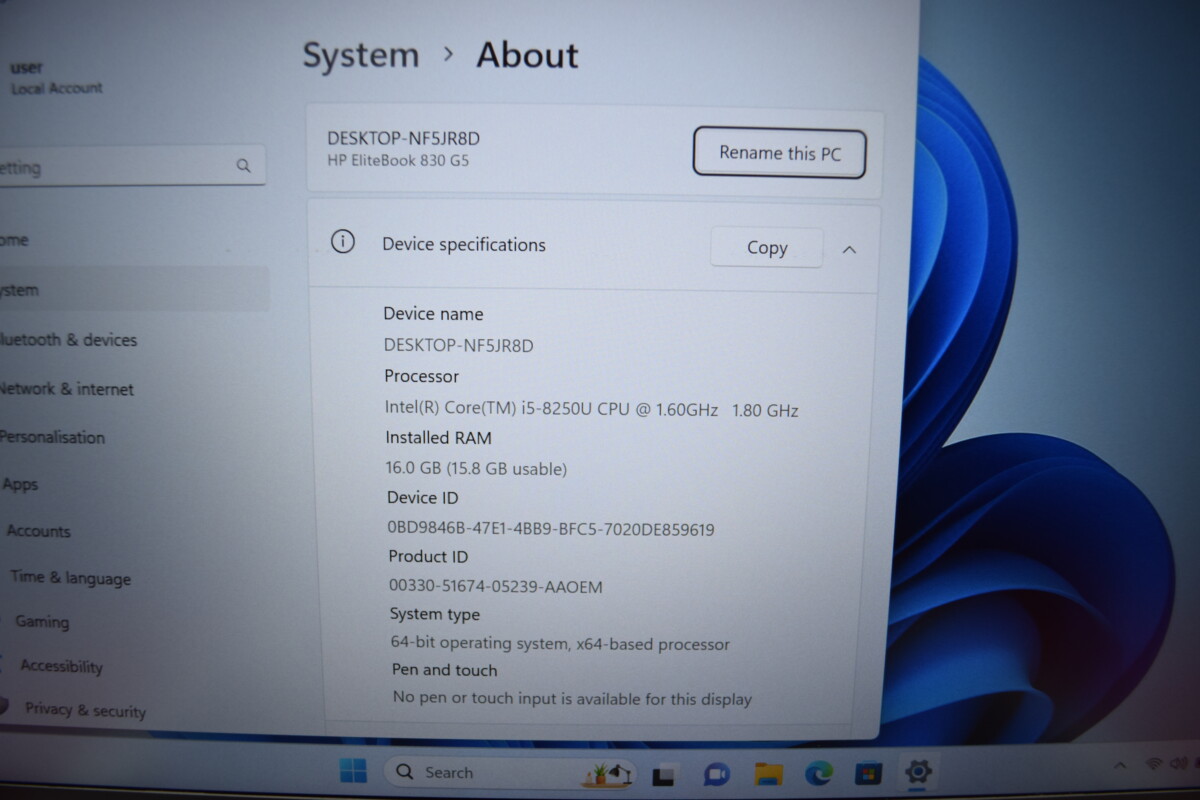Click the About page title
The width and height of the screenshot is (1200, 800).
(527, 55)
